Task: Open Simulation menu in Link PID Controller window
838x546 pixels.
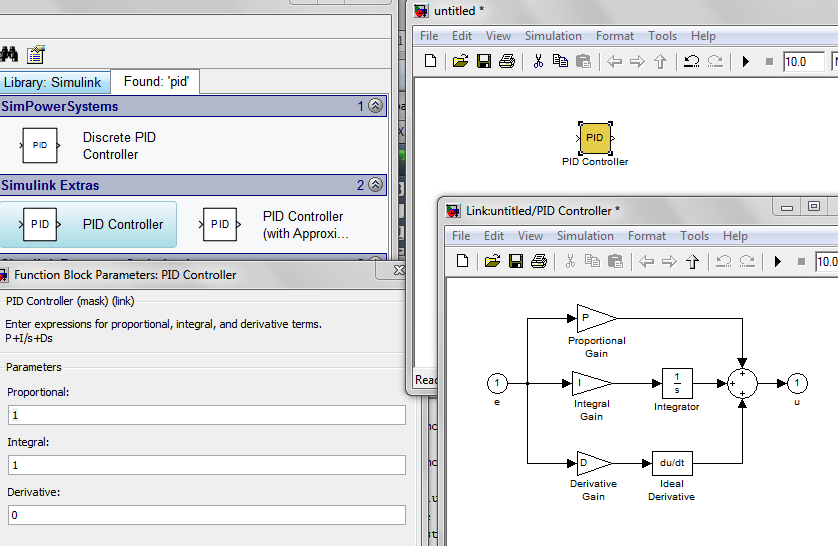Action: [585, 236]
